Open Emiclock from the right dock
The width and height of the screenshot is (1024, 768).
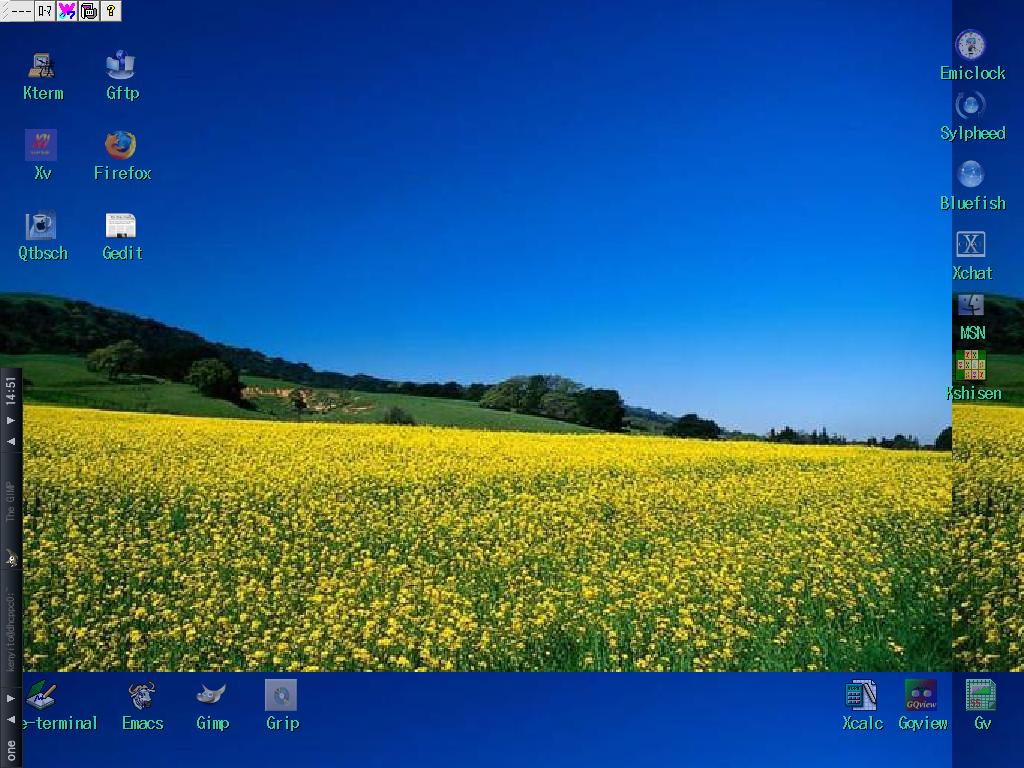pyautogui.click(x=970, y=46)
